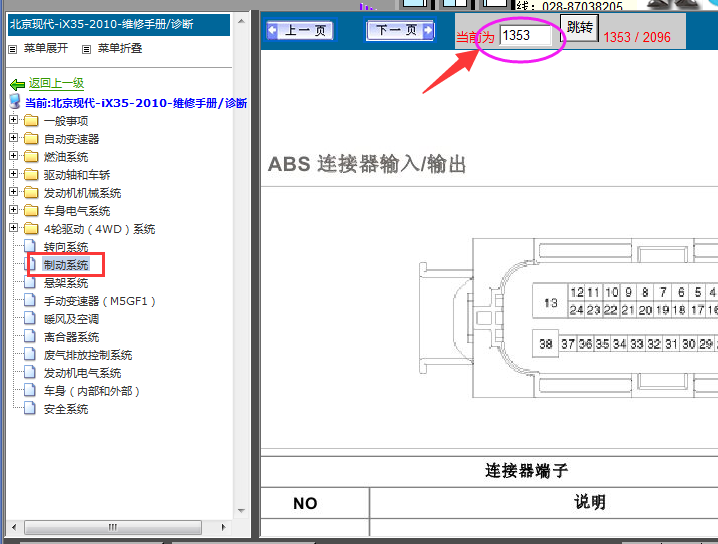
Task: Click page icon beside 车身（内部和外部）
Action: click(x=30, y=390)
